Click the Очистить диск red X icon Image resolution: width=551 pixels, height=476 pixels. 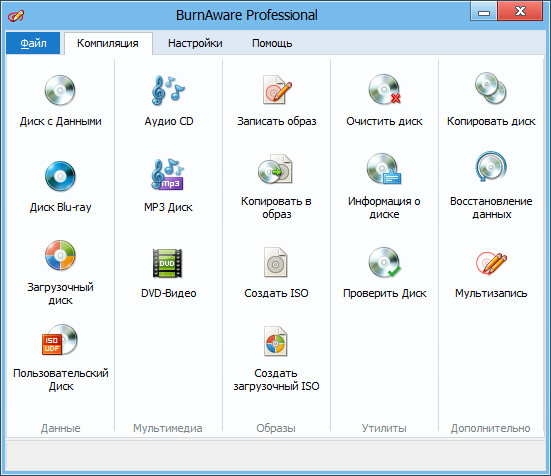click(x=385, y=90)
